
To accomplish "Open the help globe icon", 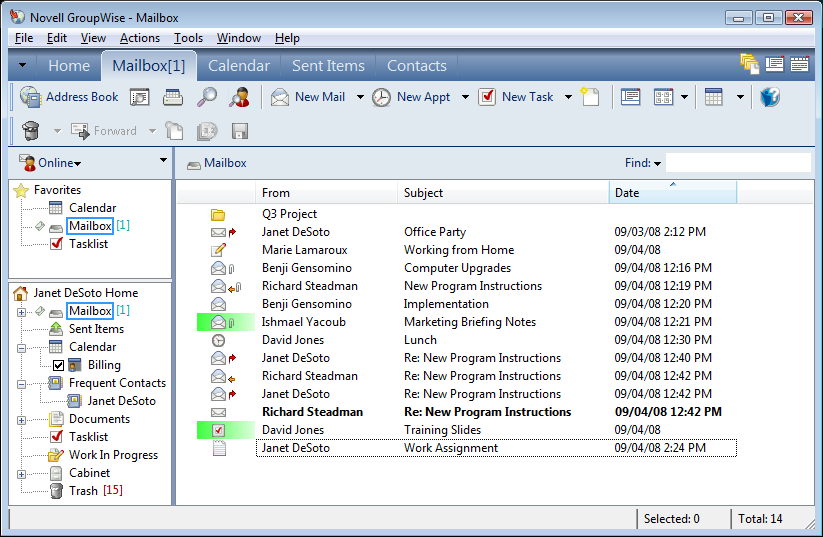I will (769, 97).
